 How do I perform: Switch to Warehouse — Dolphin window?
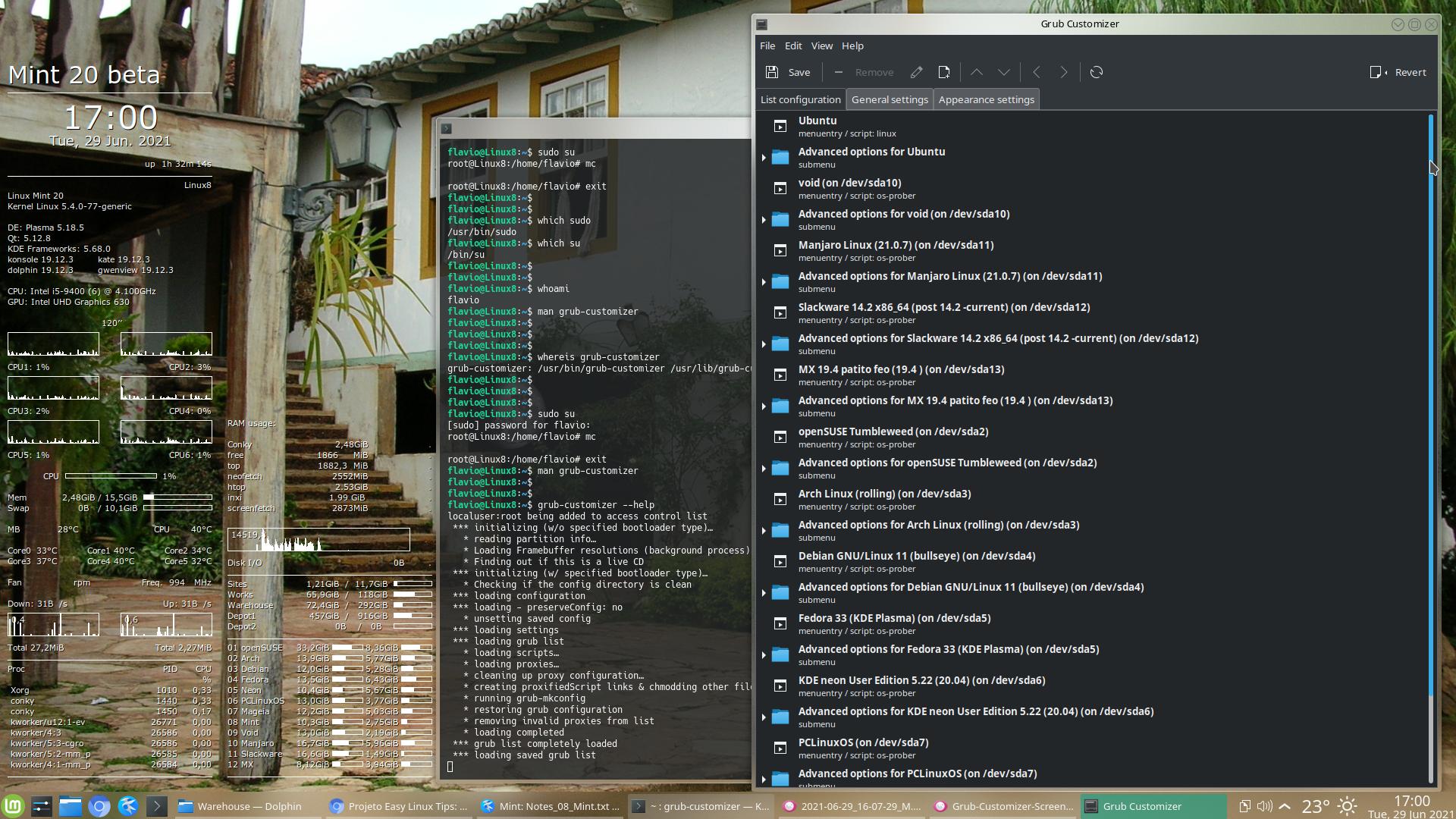(x=248, y=806)
